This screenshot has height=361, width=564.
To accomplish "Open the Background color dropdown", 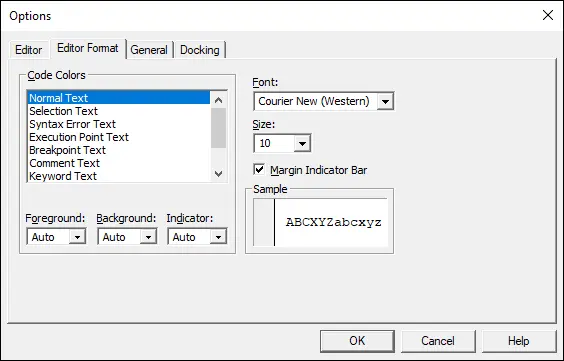I will coord(148,237).
